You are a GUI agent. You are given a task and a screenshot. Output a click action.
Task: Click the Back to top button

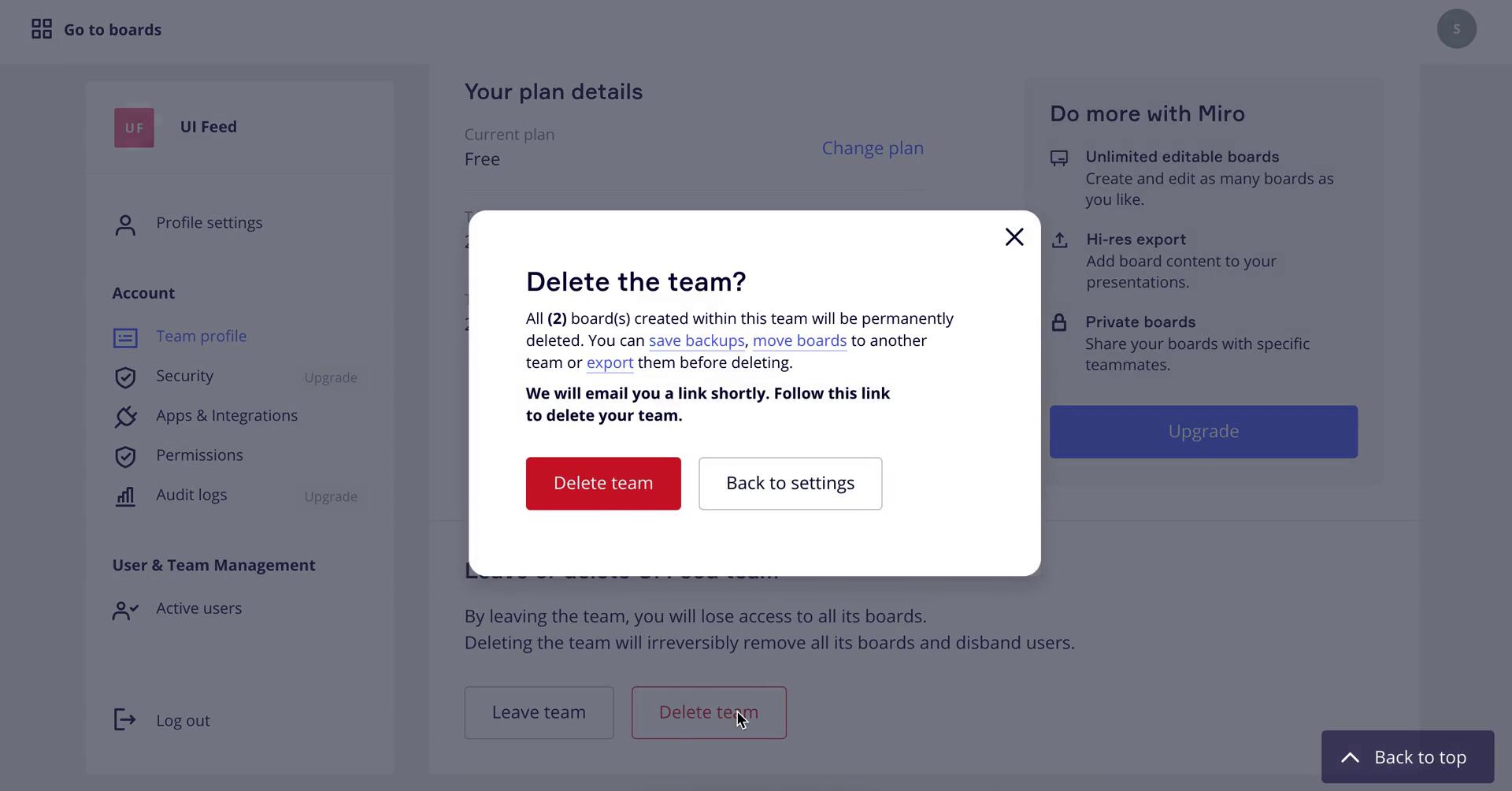[1407, 757]
